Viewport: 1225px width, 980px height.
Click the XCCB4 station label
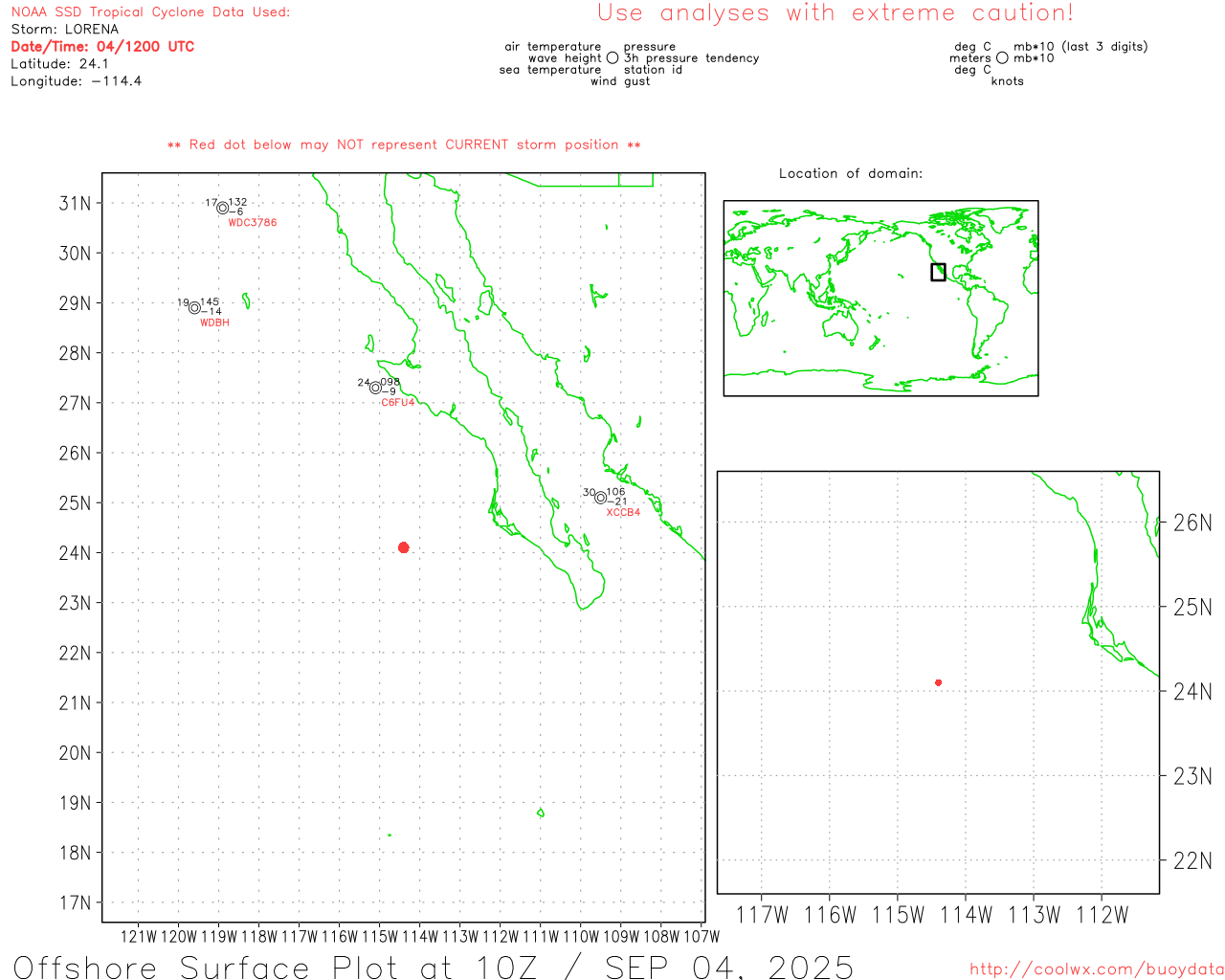point(623,513)
